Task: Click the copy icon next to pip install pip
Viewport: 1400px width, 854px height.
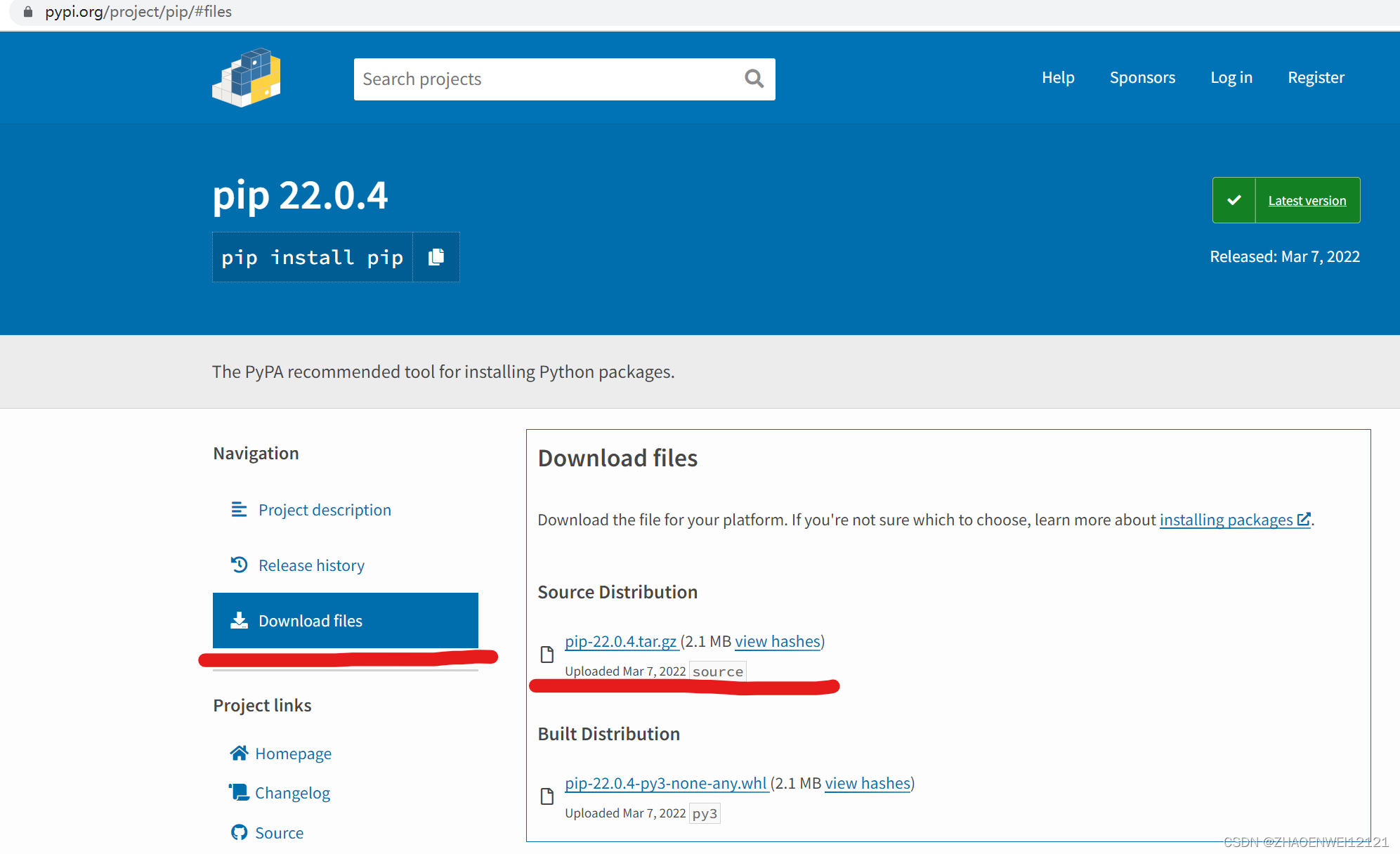Action: coord(436,257)
